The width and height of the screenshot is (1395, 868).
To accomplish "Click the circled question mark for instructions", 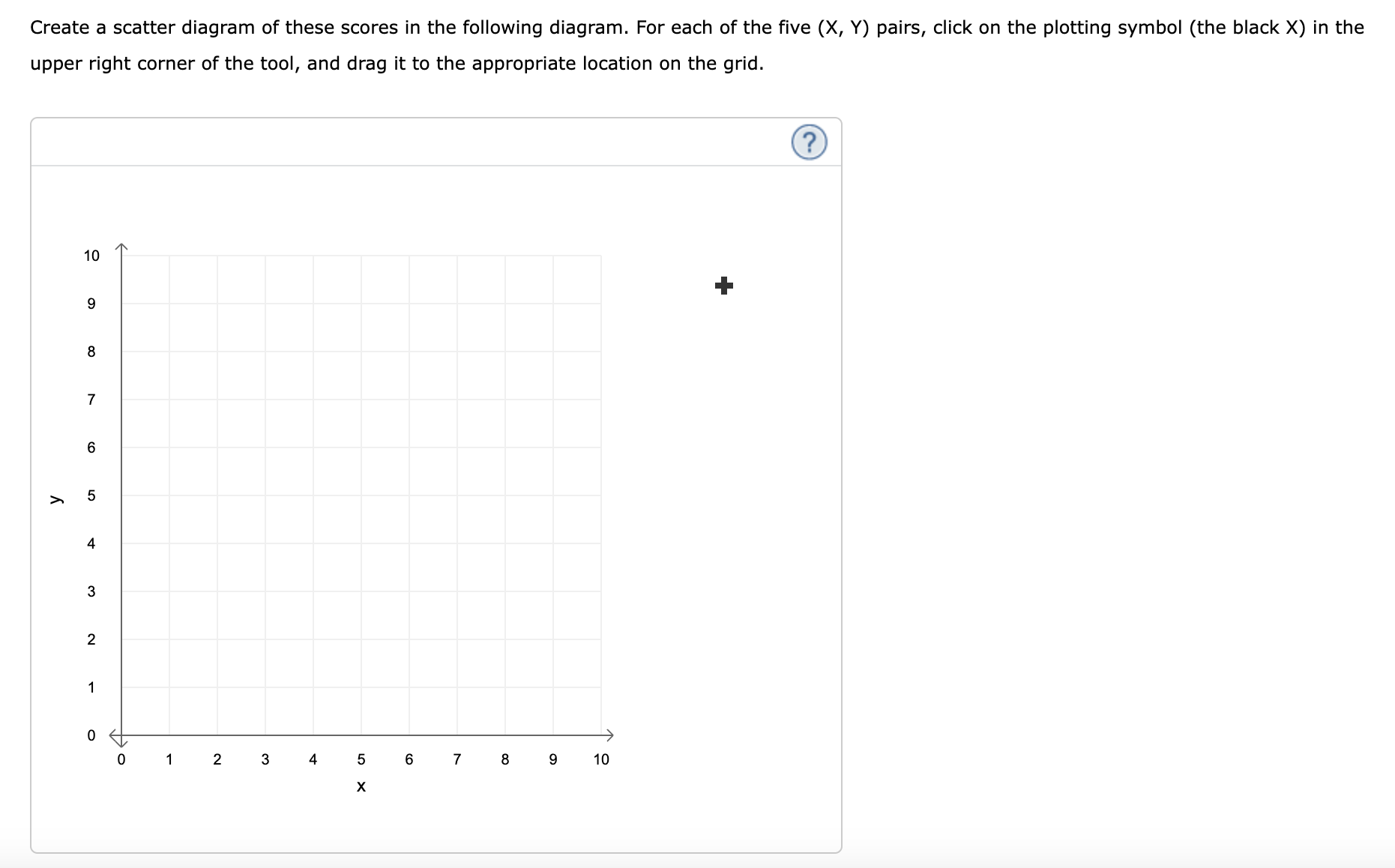I will point(810,143).
